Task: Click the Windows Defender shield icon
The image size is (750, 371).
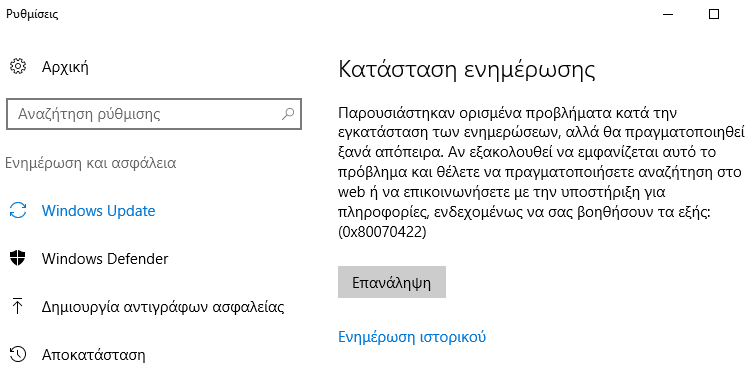Action: [18, 259]
